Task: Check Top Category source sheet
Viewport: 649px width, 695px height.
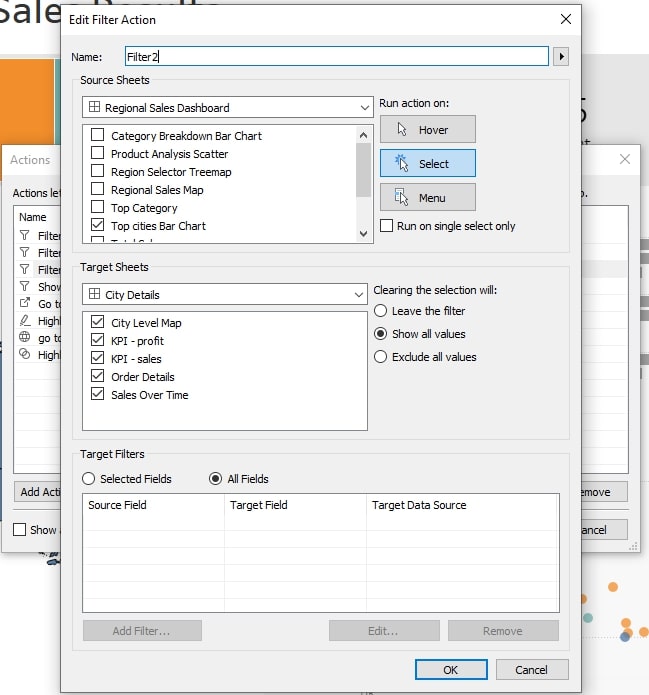Action: click(98, 207)
